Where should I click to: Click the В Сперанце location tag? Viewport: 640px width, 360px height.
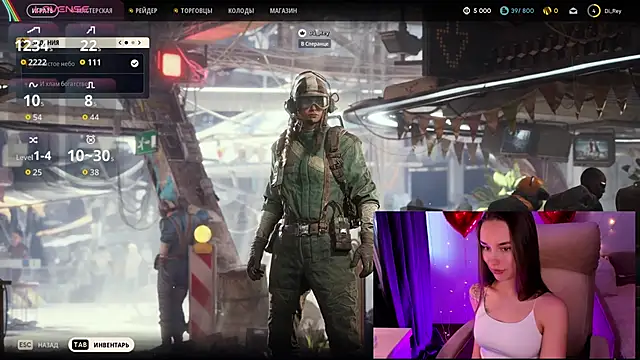pos(314,44)
